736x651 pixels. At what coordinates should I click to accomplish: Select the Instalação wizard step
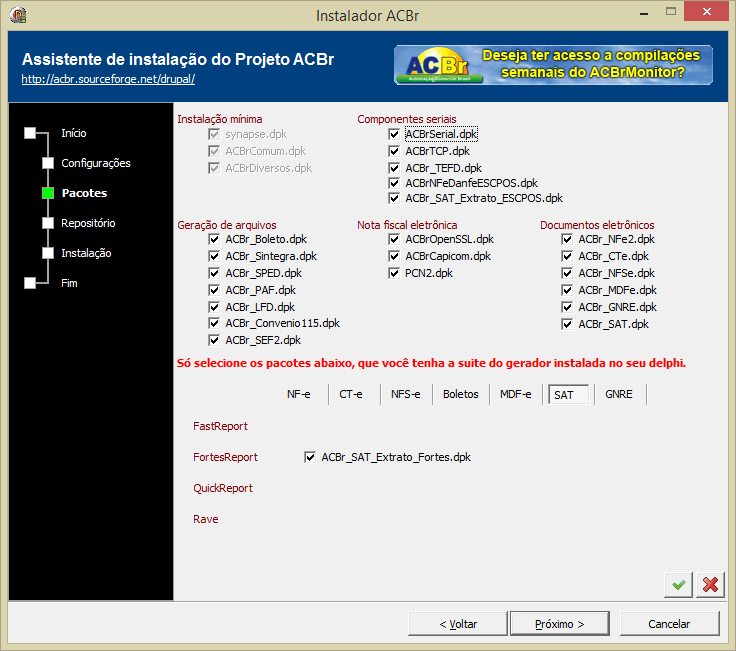[86, 253]
